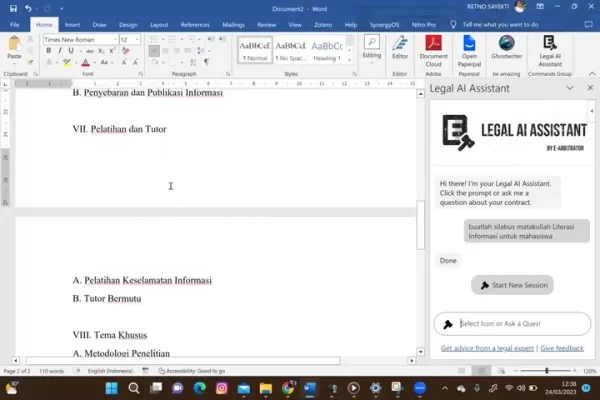The height and width of the screenshot is (400, 600).
Task: Switch to the References tab
Action: pyautogui.click(x=195, y=24)
